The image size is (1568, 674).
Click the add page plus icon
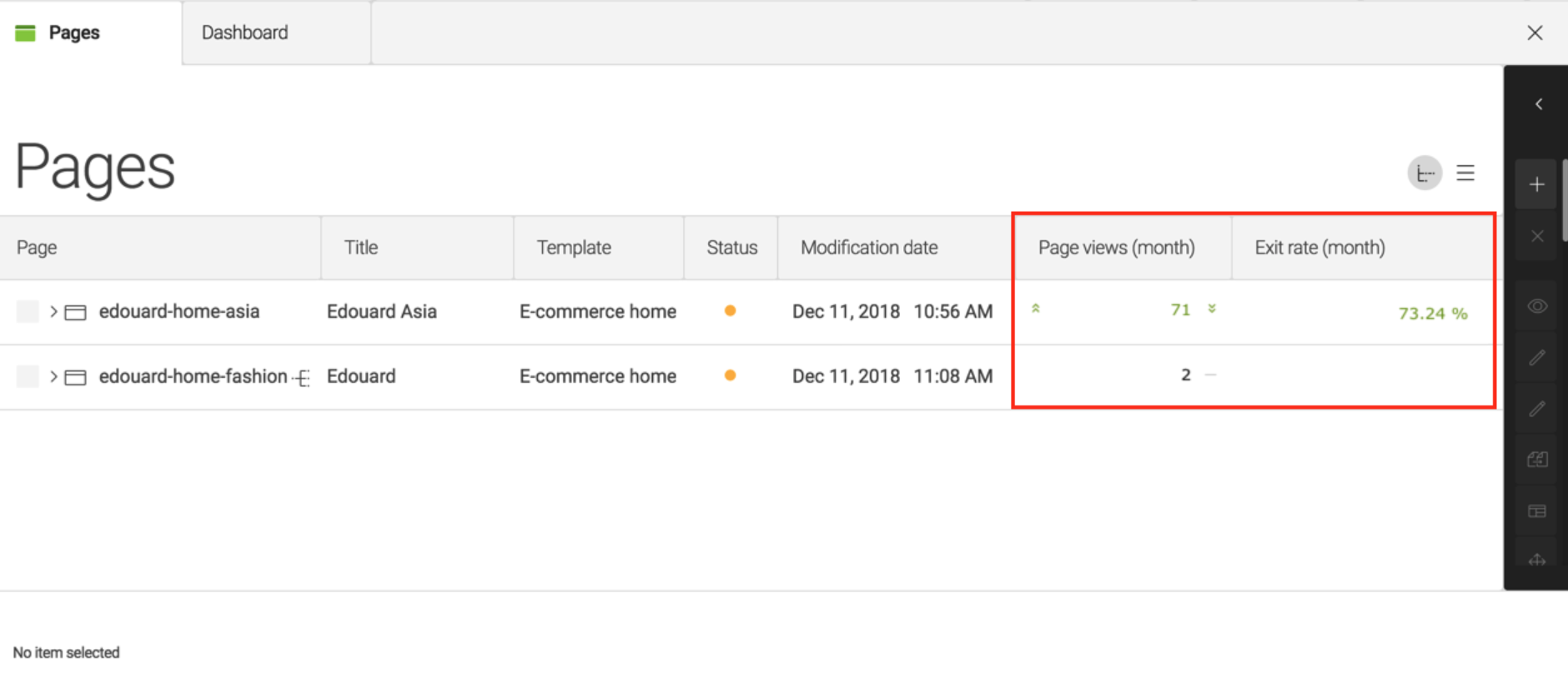pyautogui.click(x=1536, y=184)
